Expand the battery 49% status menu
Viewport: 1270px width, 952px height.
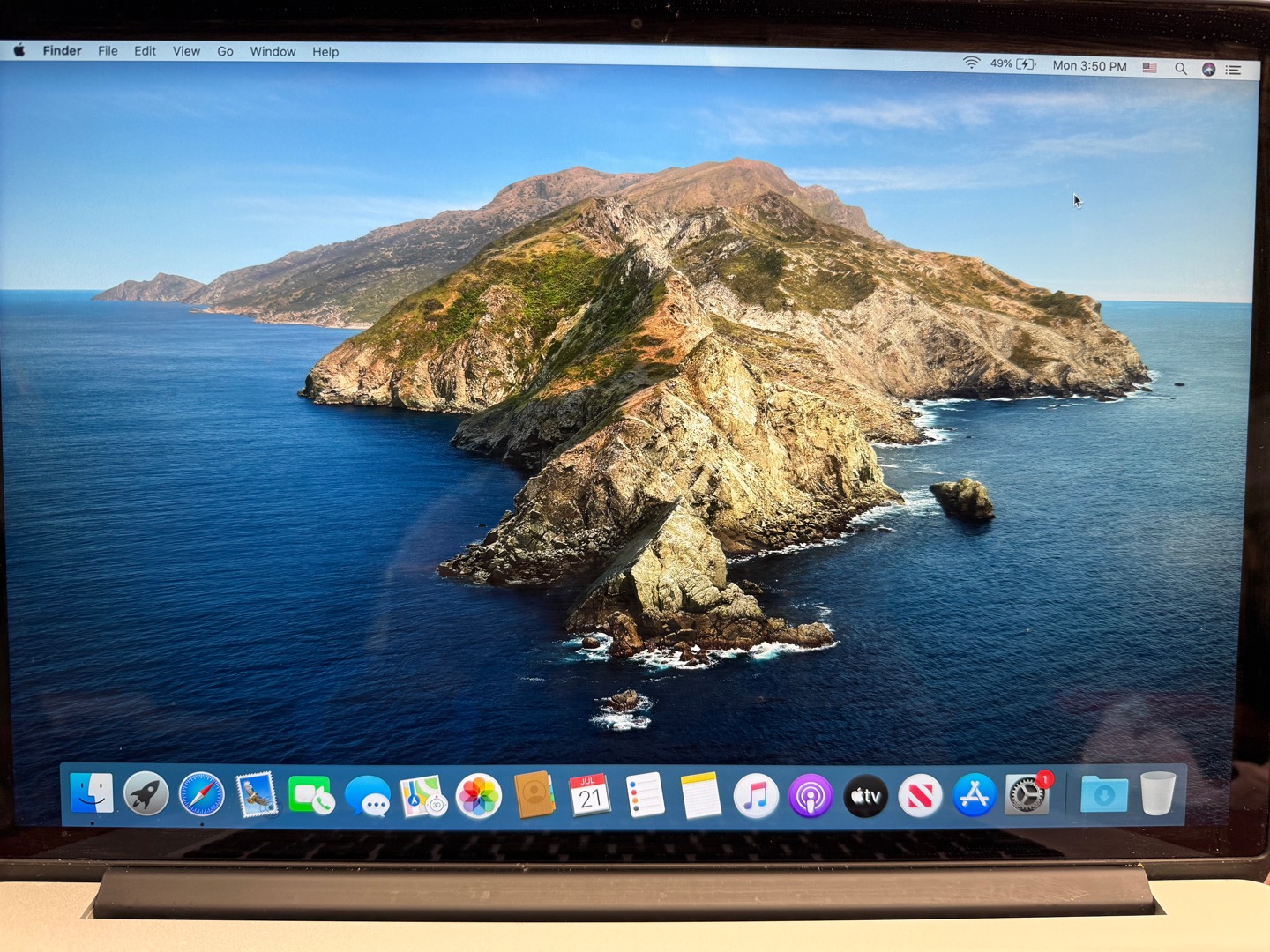point(1012,64)
